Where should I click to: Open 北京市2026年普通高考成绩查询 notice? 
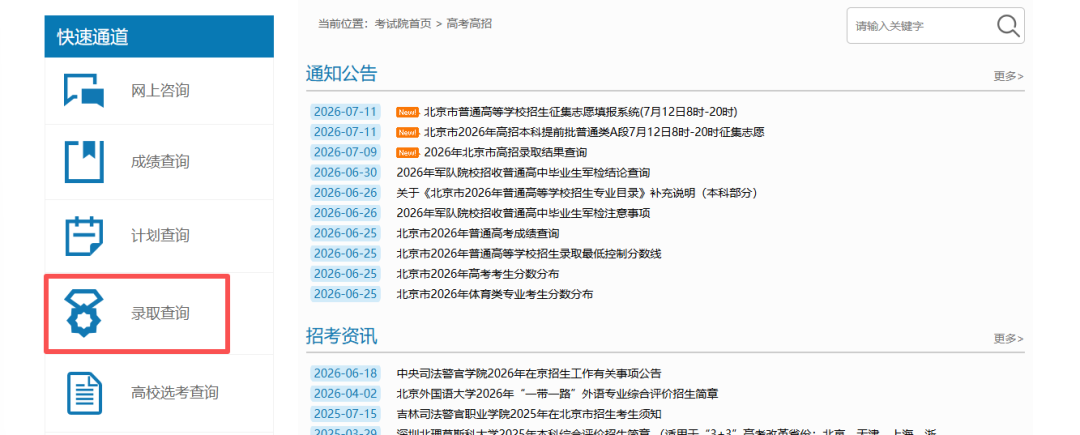tap(478, 233)
